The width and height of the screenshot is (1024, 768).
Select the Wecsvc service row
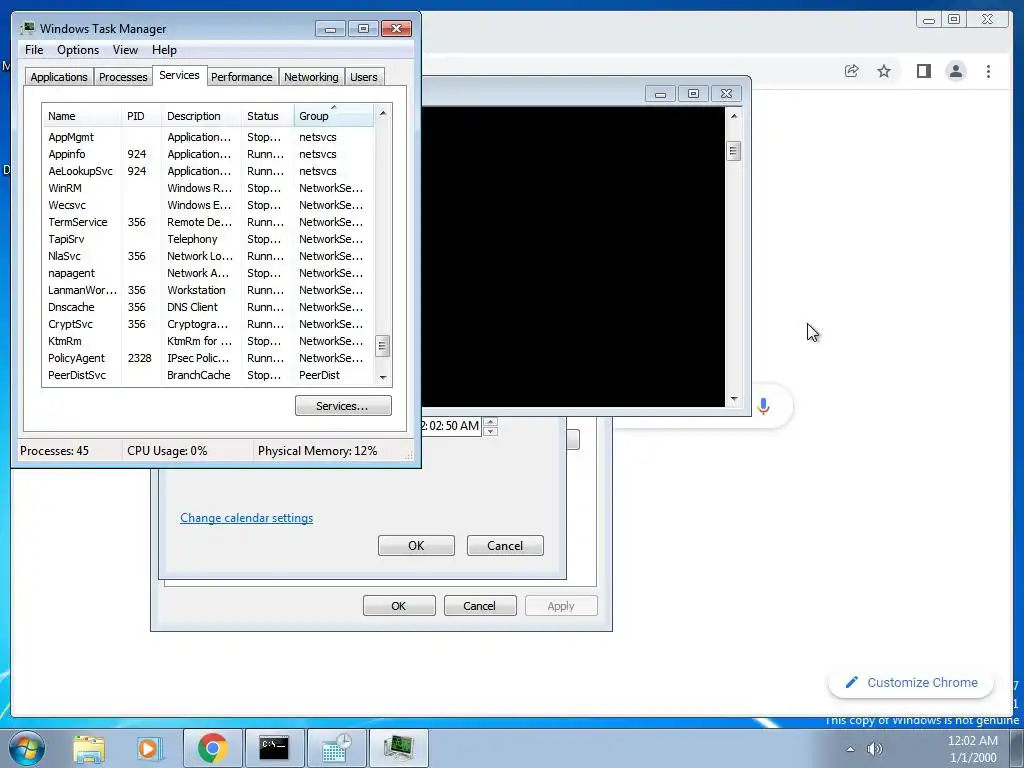[x=208, y=205]
